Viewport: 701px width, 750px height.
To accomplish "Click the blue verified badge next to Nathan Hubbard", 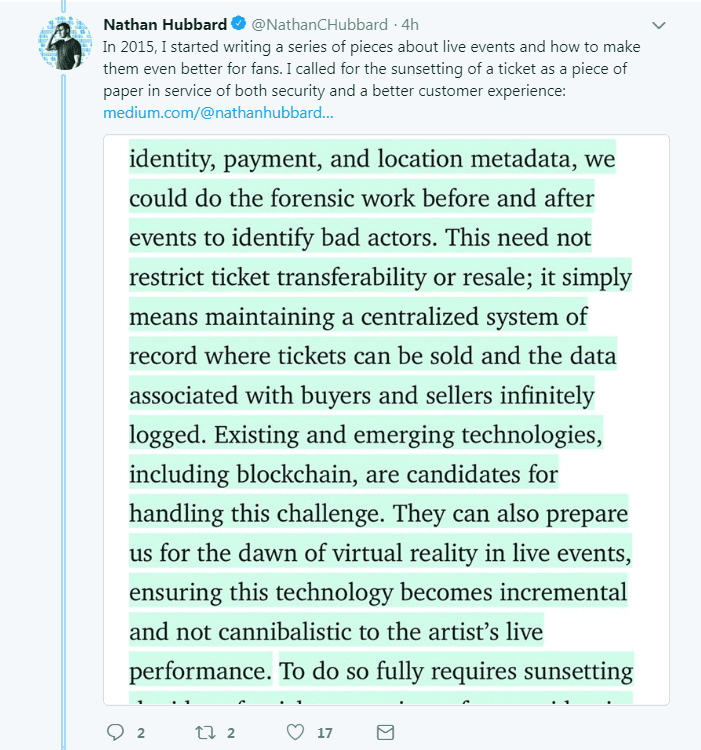I will [239, 23].
